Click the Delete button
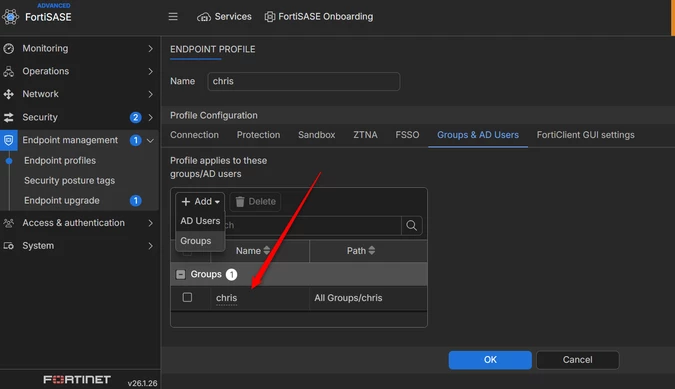This screenshot has height=389, width=675. click(x=255, y=201)
